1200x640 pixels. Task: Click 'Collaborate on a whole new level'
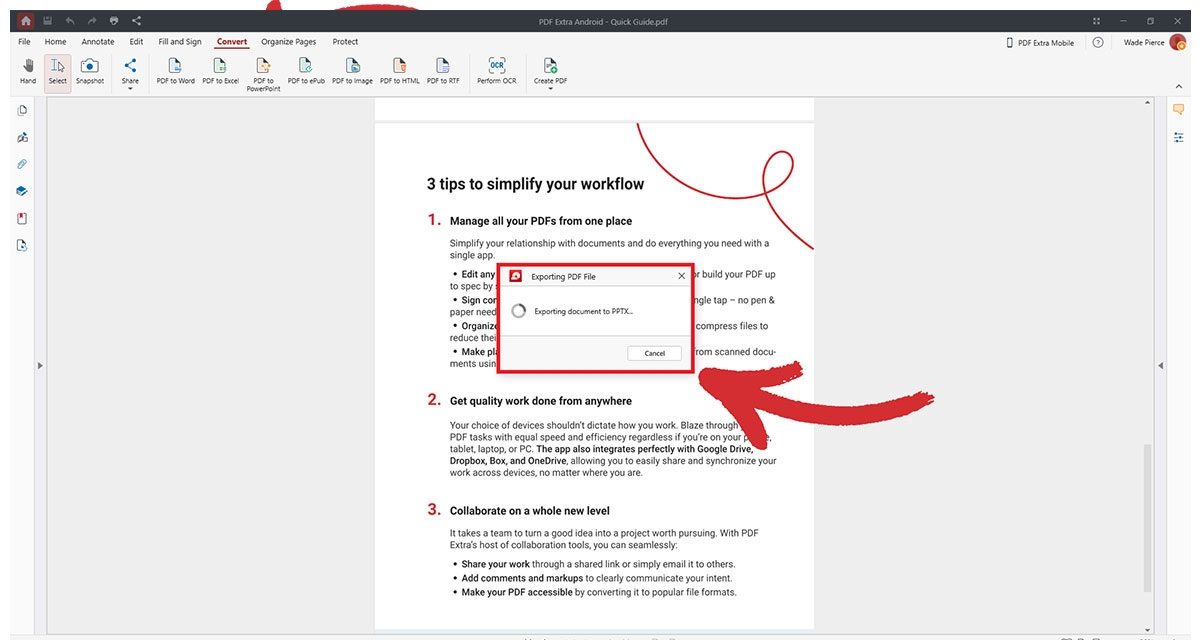pos(530,511)
